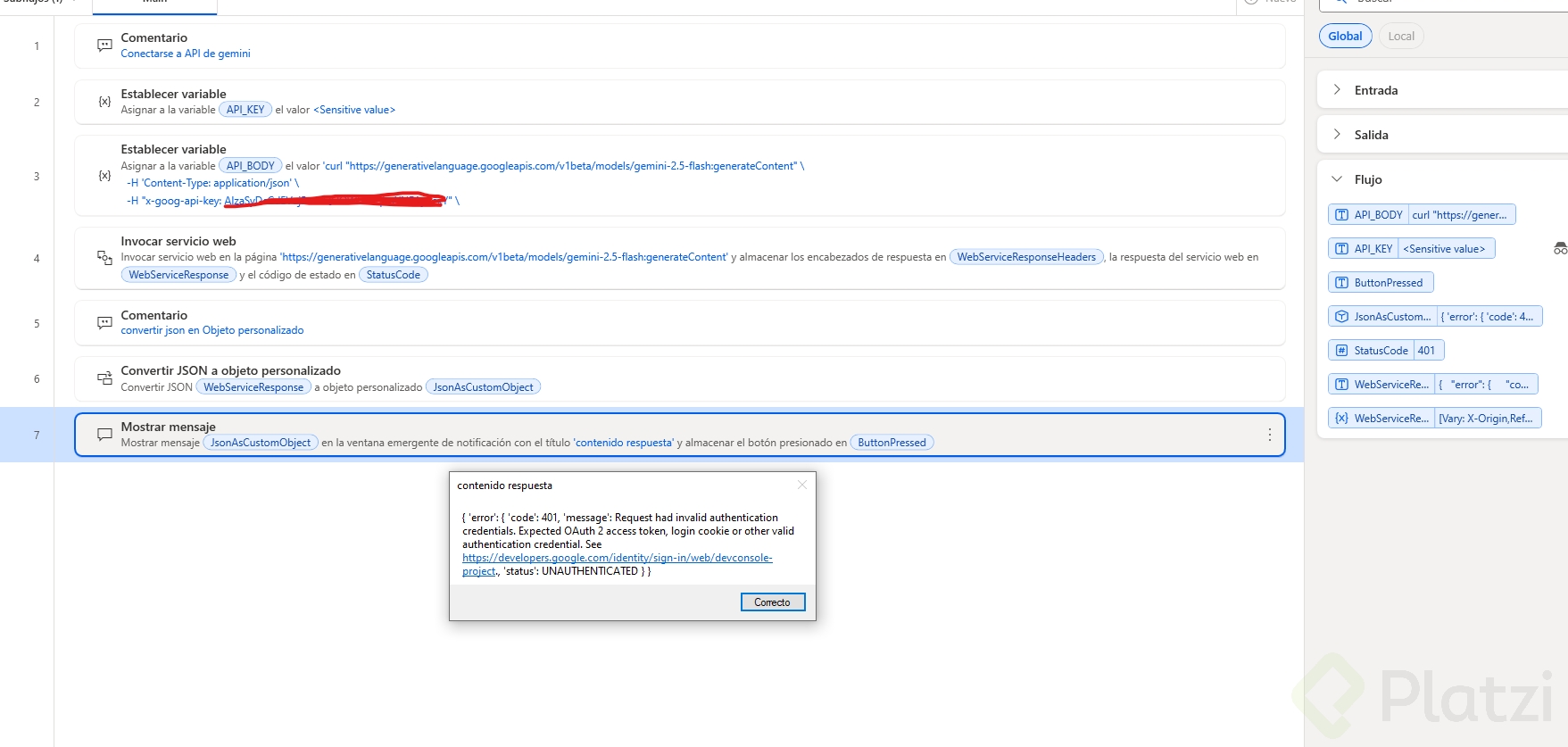Click the text icon of WebServiceRe... with "error" value
The height and width of the screenshot is (747, 1568).
pyautogui.click(x=1341, y=385)
